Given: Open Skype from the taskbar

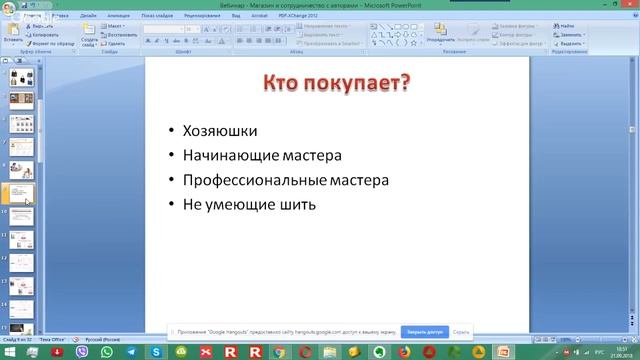Looking at the screenshot, I should (156, 351).
